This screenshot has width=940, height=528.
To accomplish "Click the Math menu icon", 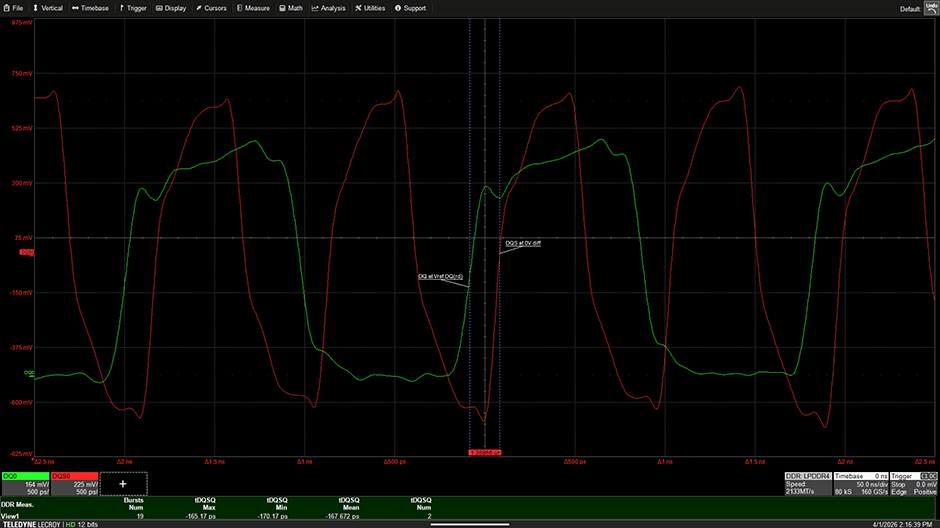I will click(282, 8).
